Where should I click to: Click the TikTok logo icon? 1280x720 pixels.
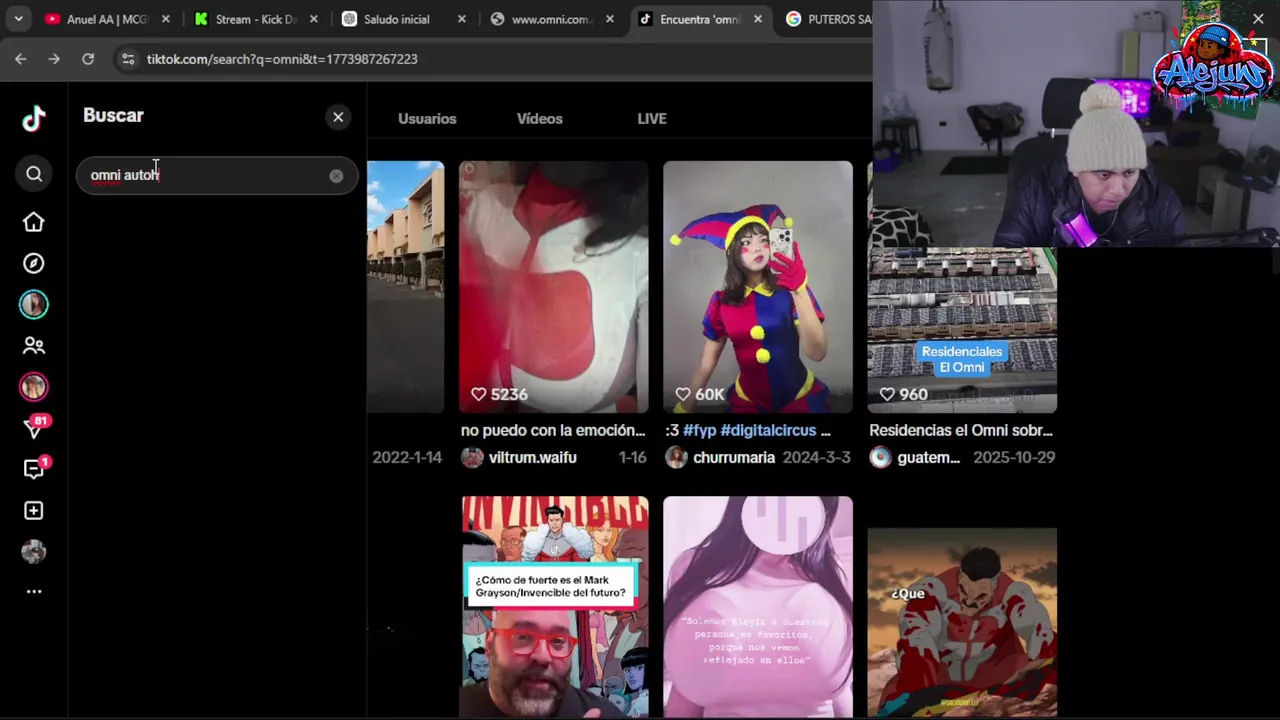click(x=34, y=119)
